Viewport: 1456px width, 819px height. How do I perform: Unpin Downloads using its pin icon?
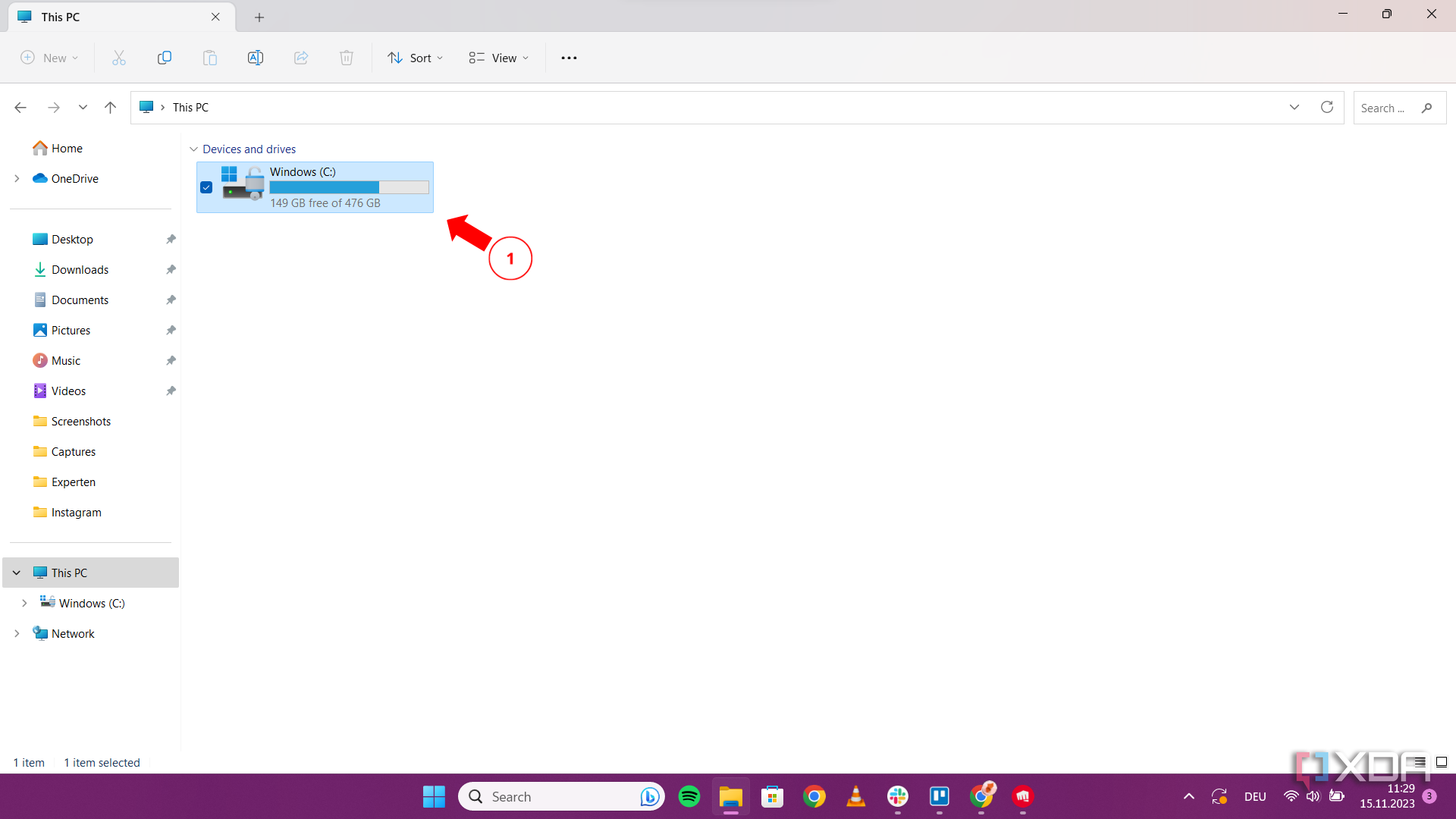171,269
